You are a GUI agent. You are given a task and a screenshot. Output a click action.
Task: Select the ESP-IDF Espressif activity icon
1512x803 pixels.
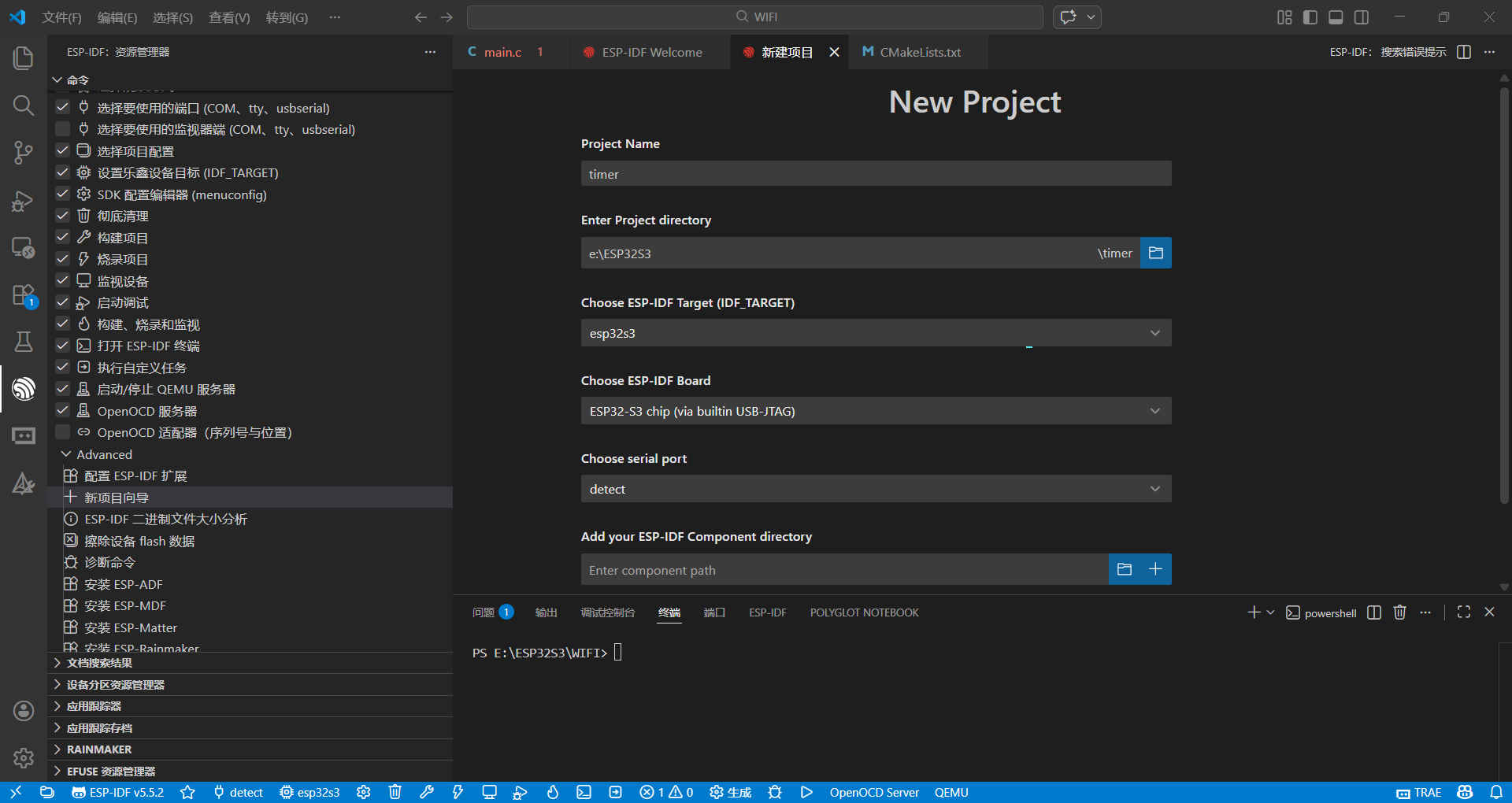[24, 388]
